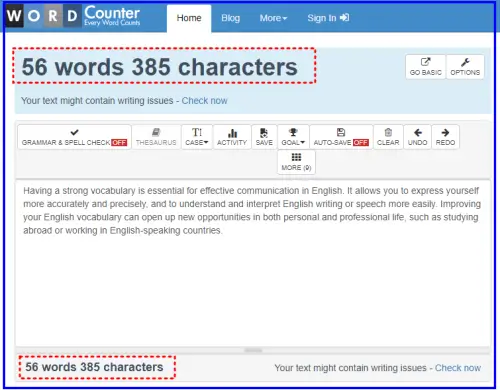Open the Blog page
Screen dimensions: 500x390
[231, 18]
